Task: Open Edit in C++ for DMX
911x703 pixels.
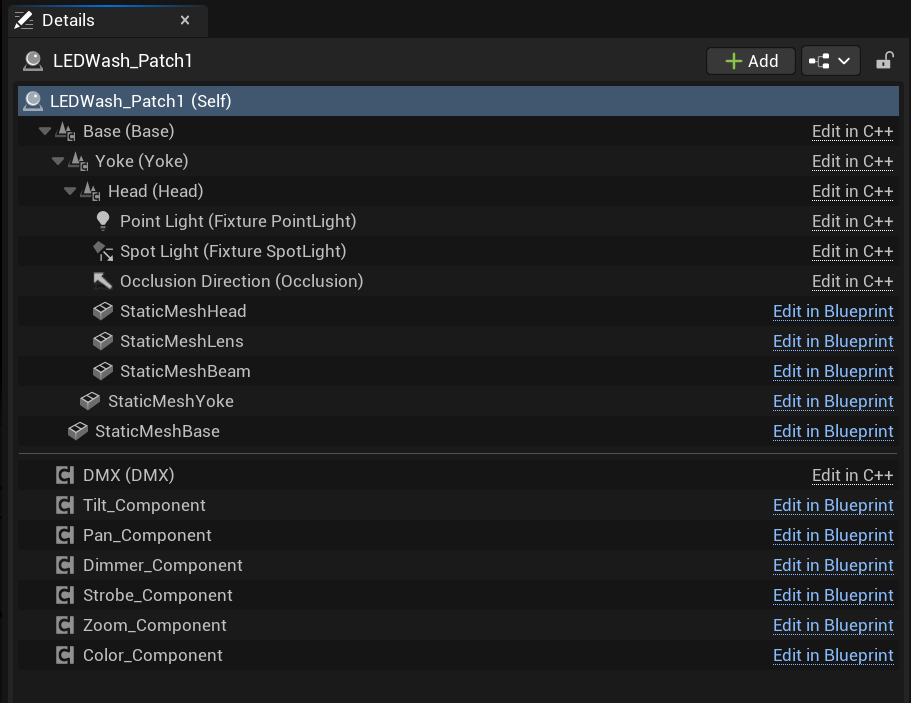Action: pos(852,475)
